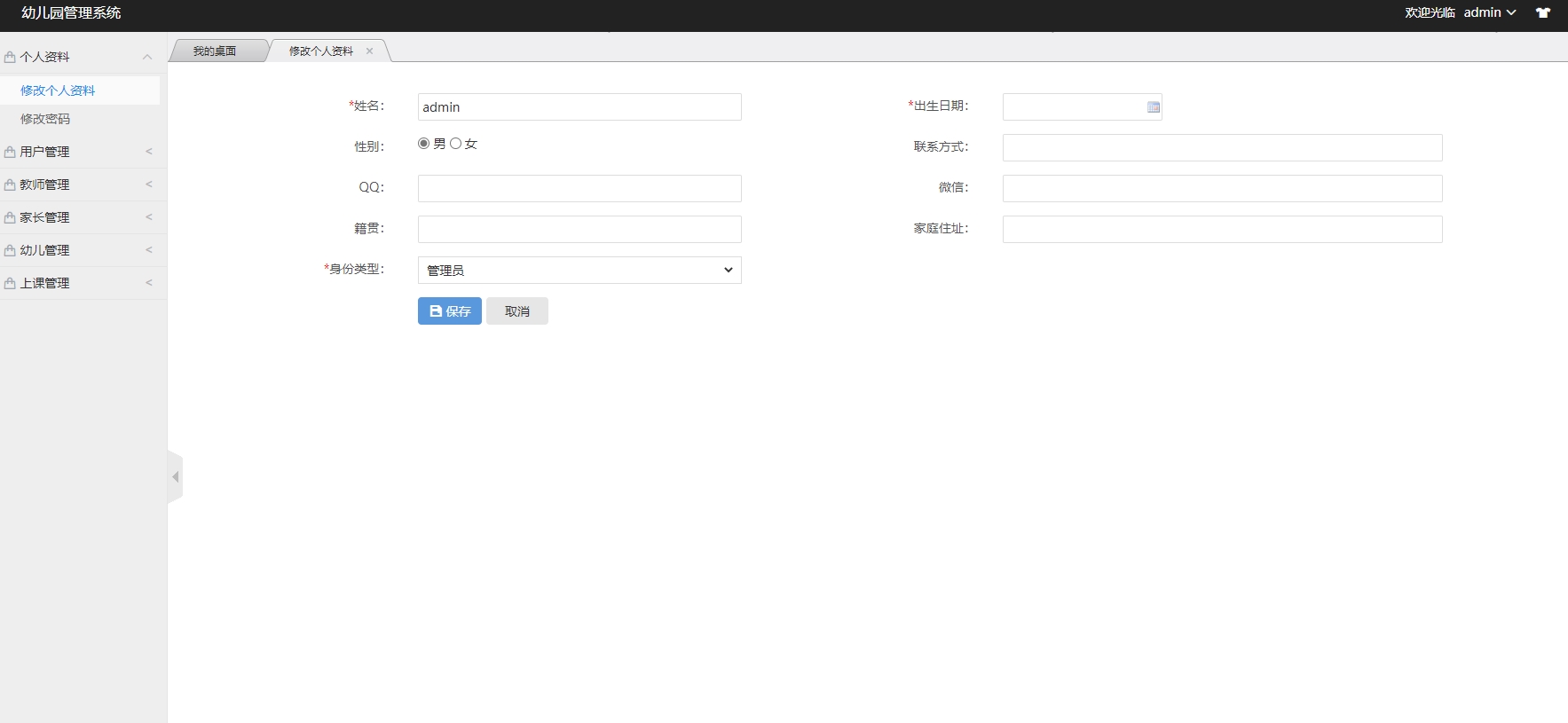1568x723 pixels.
Task: Collapse the 个人资料 sidebar section
Action: 147,58
